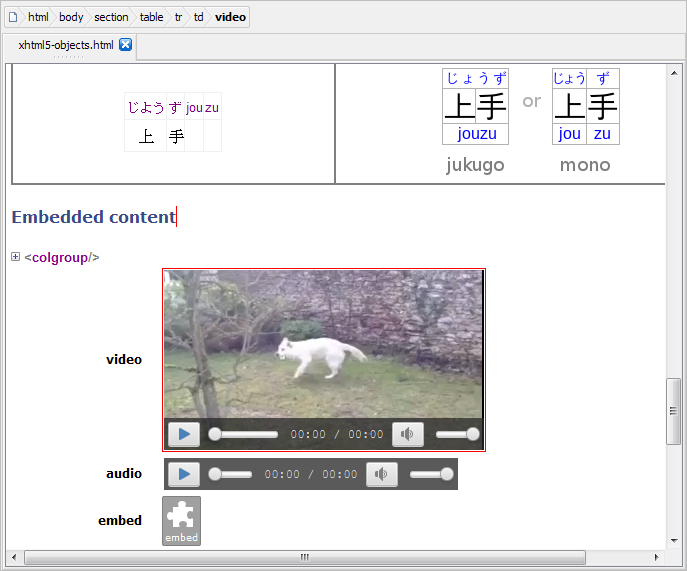687x571 pixels.
Task: Click the vertical scrollbar down arrow
Action: click(x=674, y=540)
